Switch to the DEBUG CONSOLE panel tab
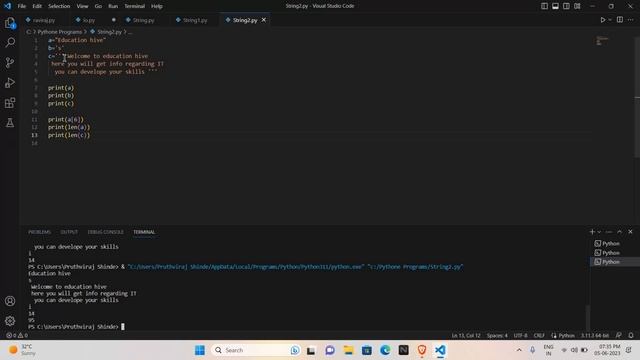This screenshot has width=640, height=360. click(105, 232)
